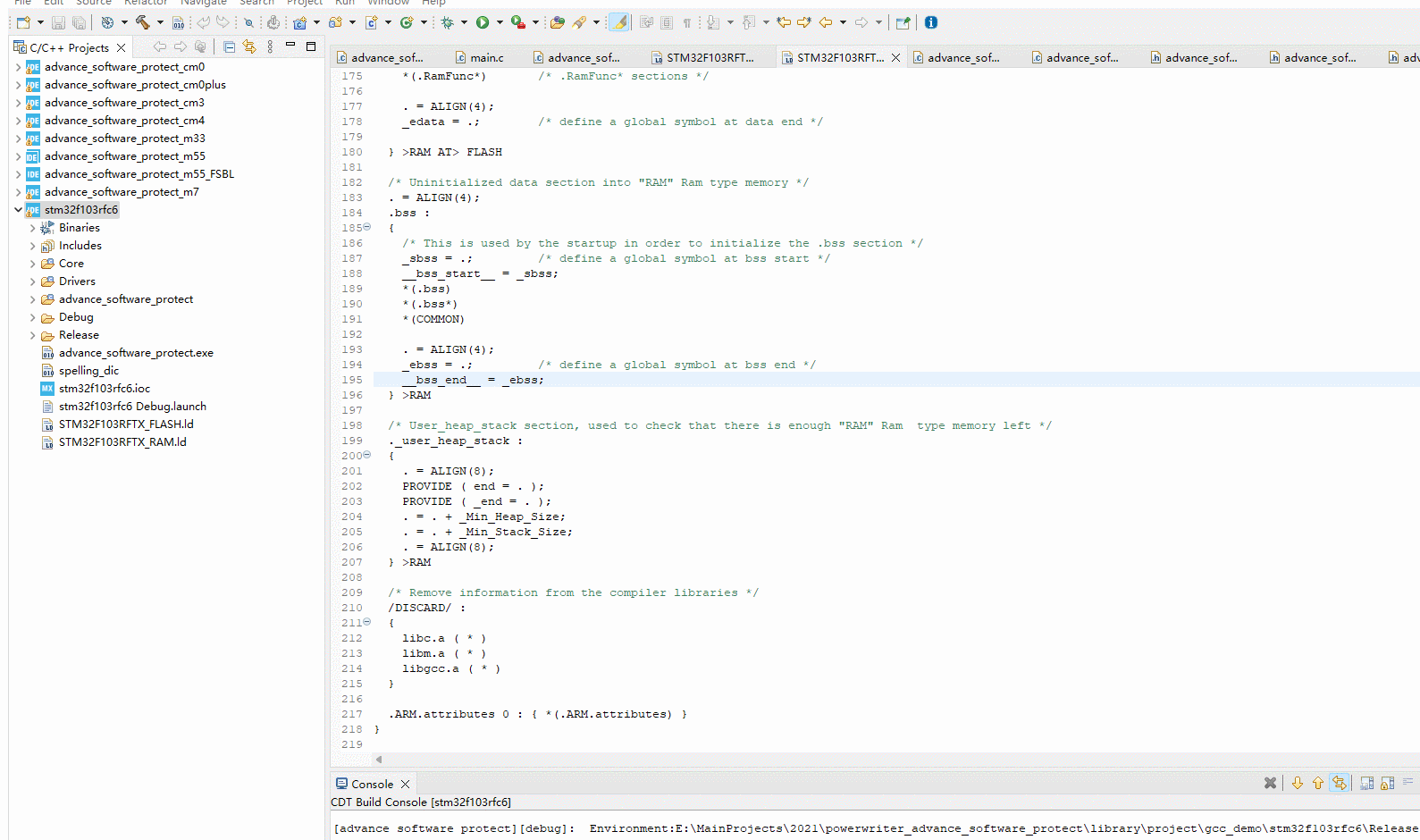This screenshot has width=1420, height=840.
Task: Click the Pin Editor toolbar icon
Action: (x=903, y=22)
